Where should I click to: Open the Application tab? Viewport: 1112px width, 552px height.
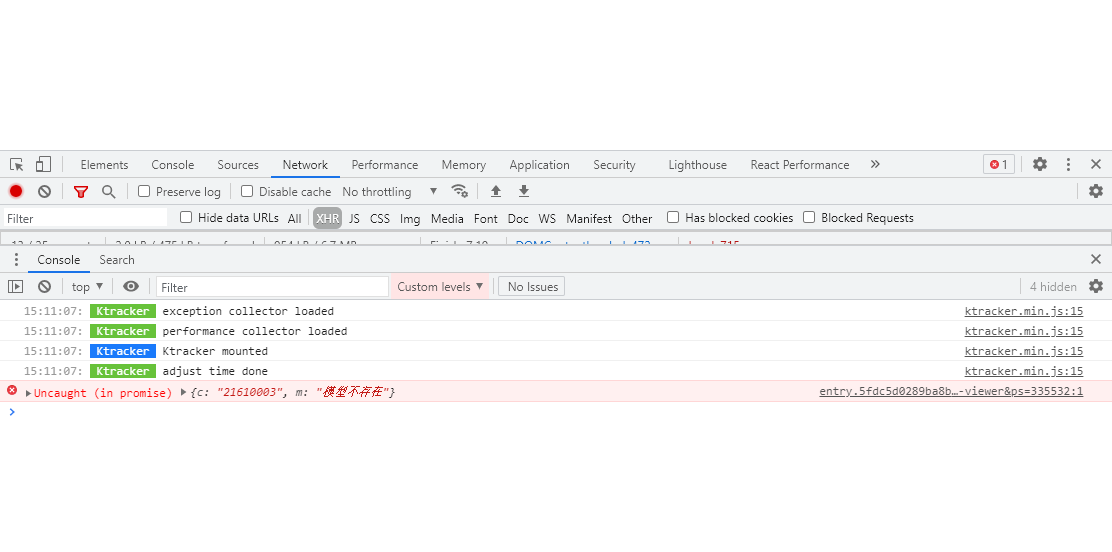pyautogui.click(x=539, y=165)
